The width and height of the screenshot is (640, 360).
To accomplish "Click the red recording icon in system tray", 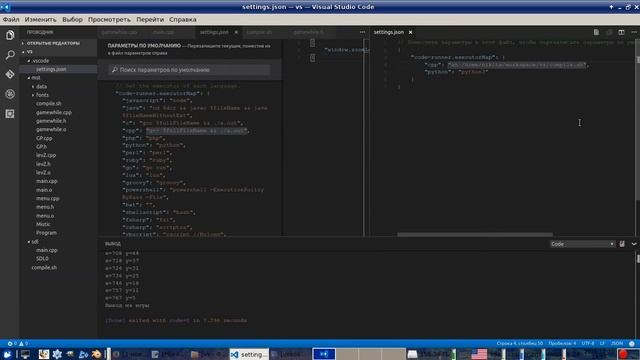I will [623, 354].
